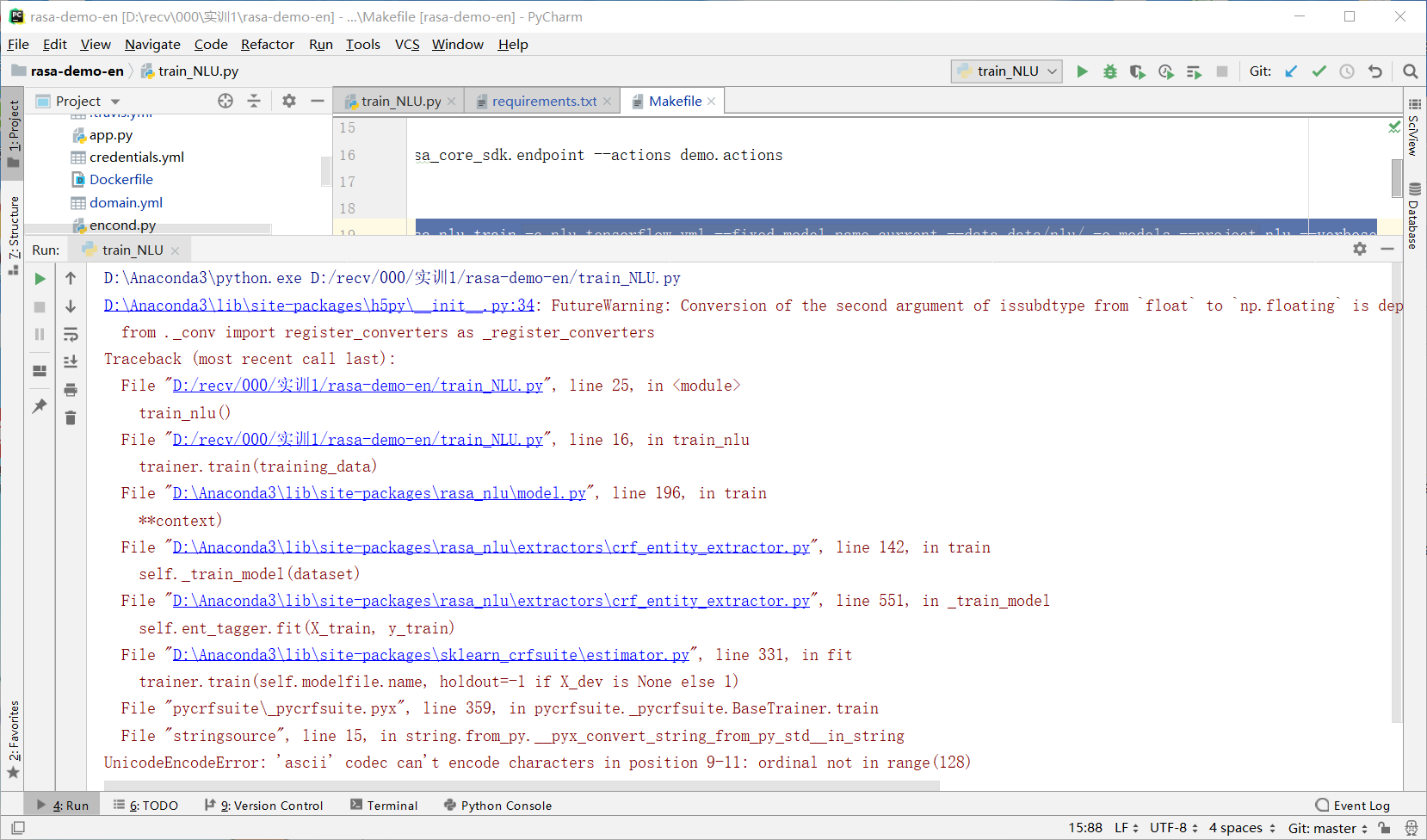1427x840 pixels.
Task: Toggle scroll to end in Run console
Action: (71, 361)
